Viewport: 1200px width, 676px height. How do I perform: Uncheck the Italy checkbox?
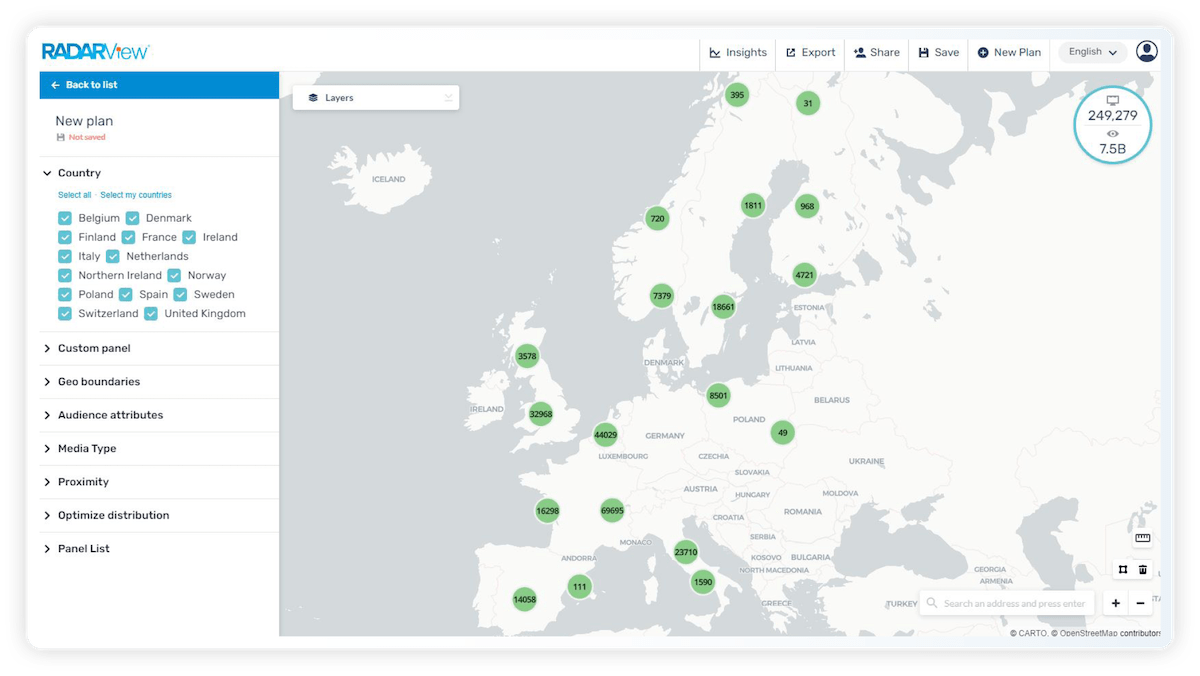coord(65,256)
